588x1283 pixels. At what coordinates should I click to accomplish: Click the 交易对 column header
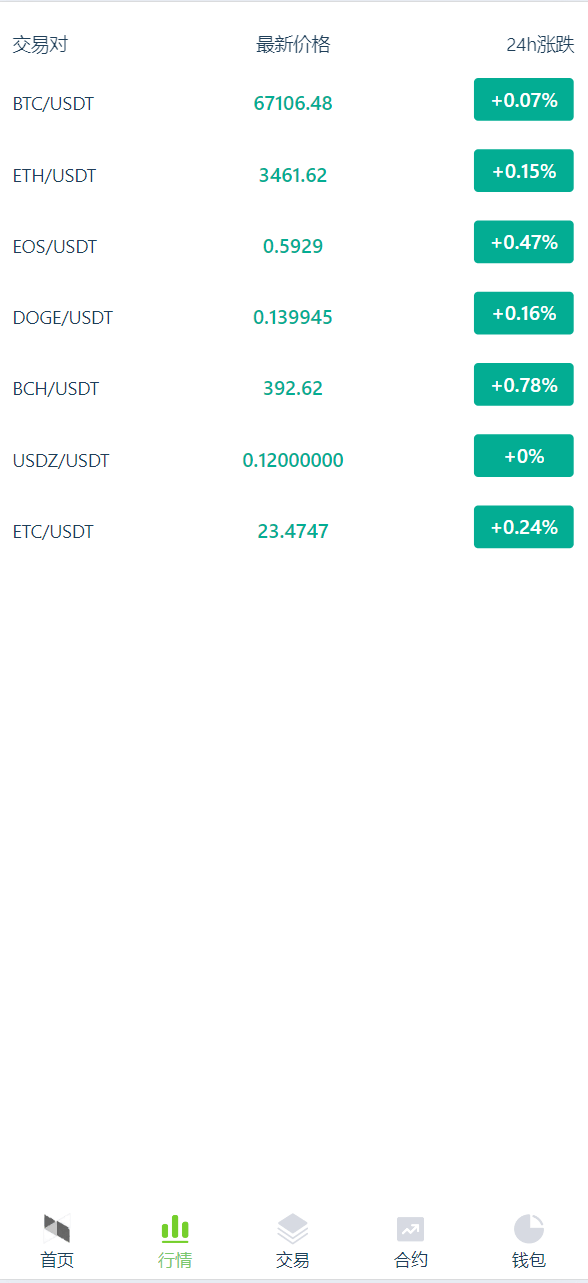(40, 45)
